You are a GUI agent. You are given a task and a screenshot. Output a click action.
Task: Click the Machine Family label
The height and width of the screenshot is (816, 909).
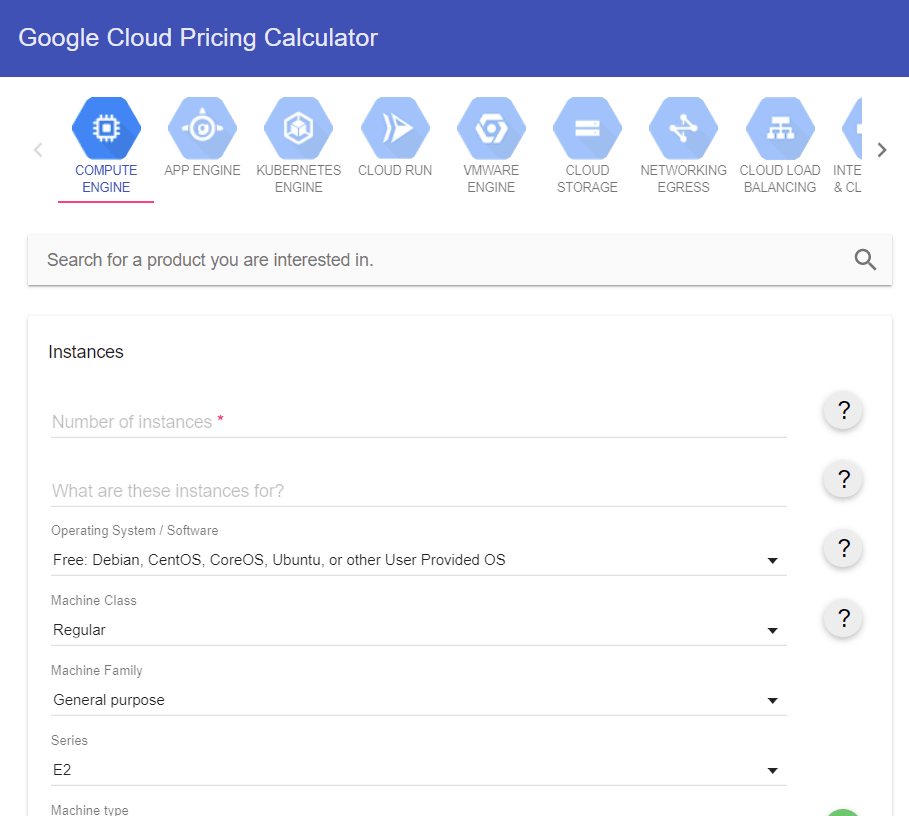[x=97, y=671]
